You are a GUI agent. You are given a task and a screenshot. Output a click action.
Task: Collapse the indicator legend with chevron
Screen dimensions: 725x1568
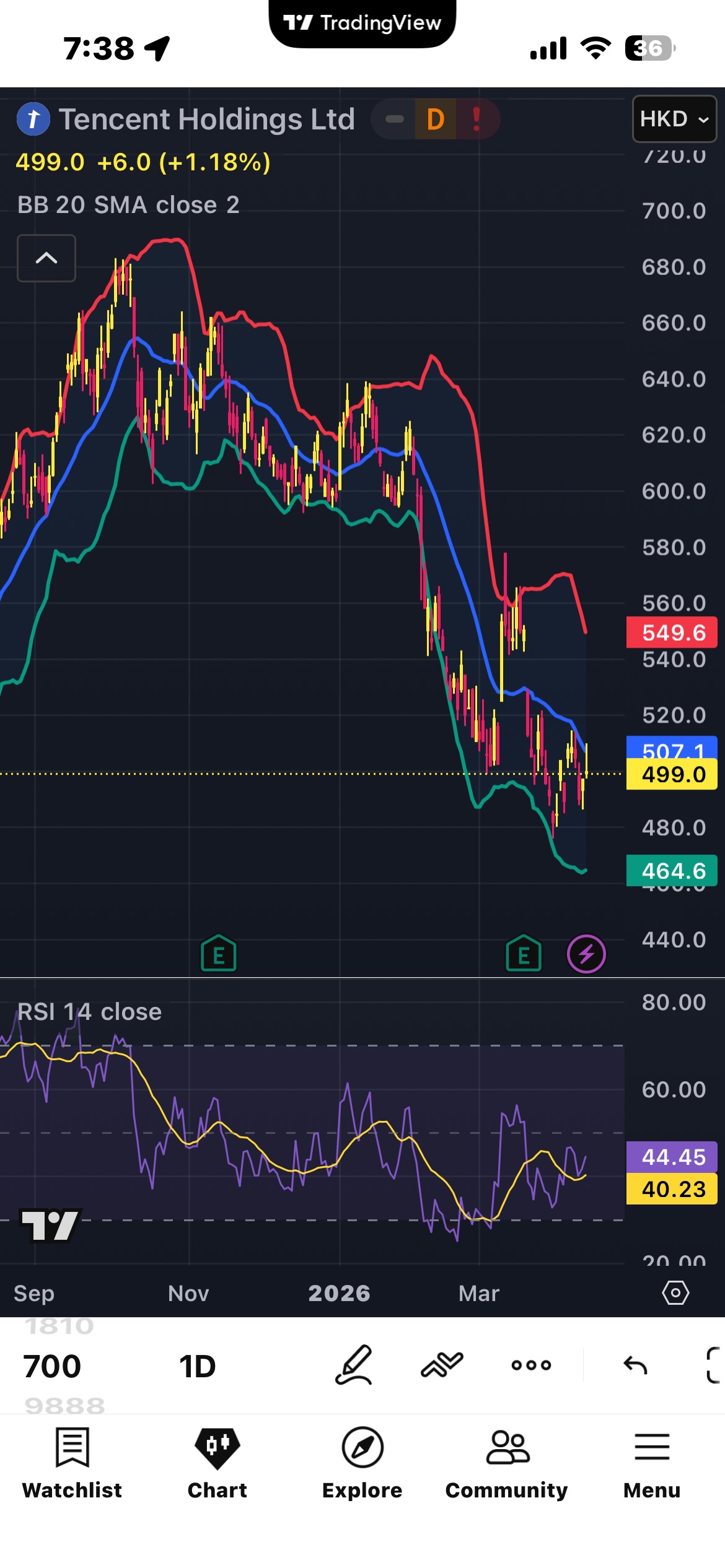(46, 258)
